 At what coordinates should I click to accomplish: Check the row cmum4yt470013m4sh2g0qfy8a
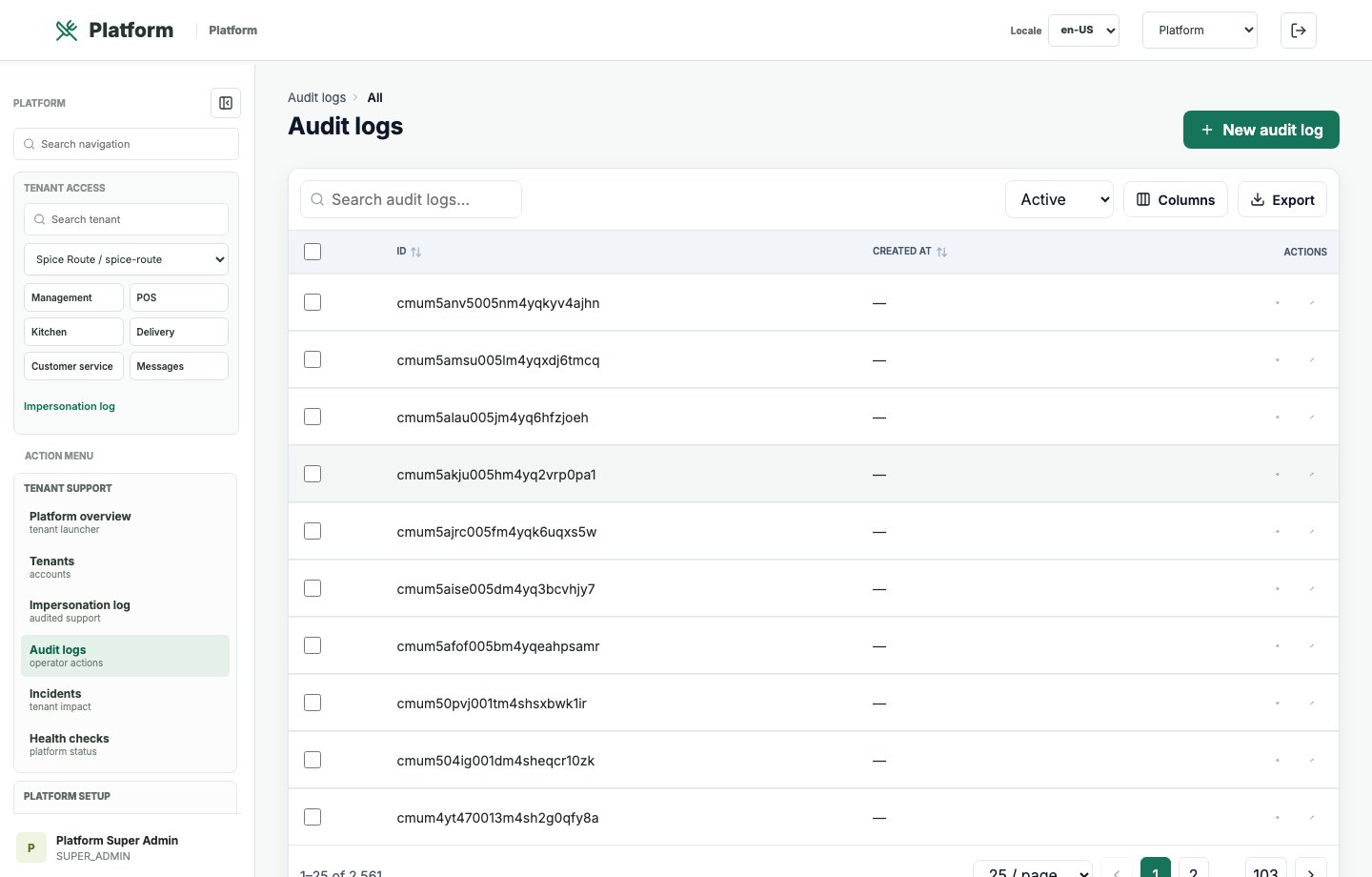(x=313, y=817)
